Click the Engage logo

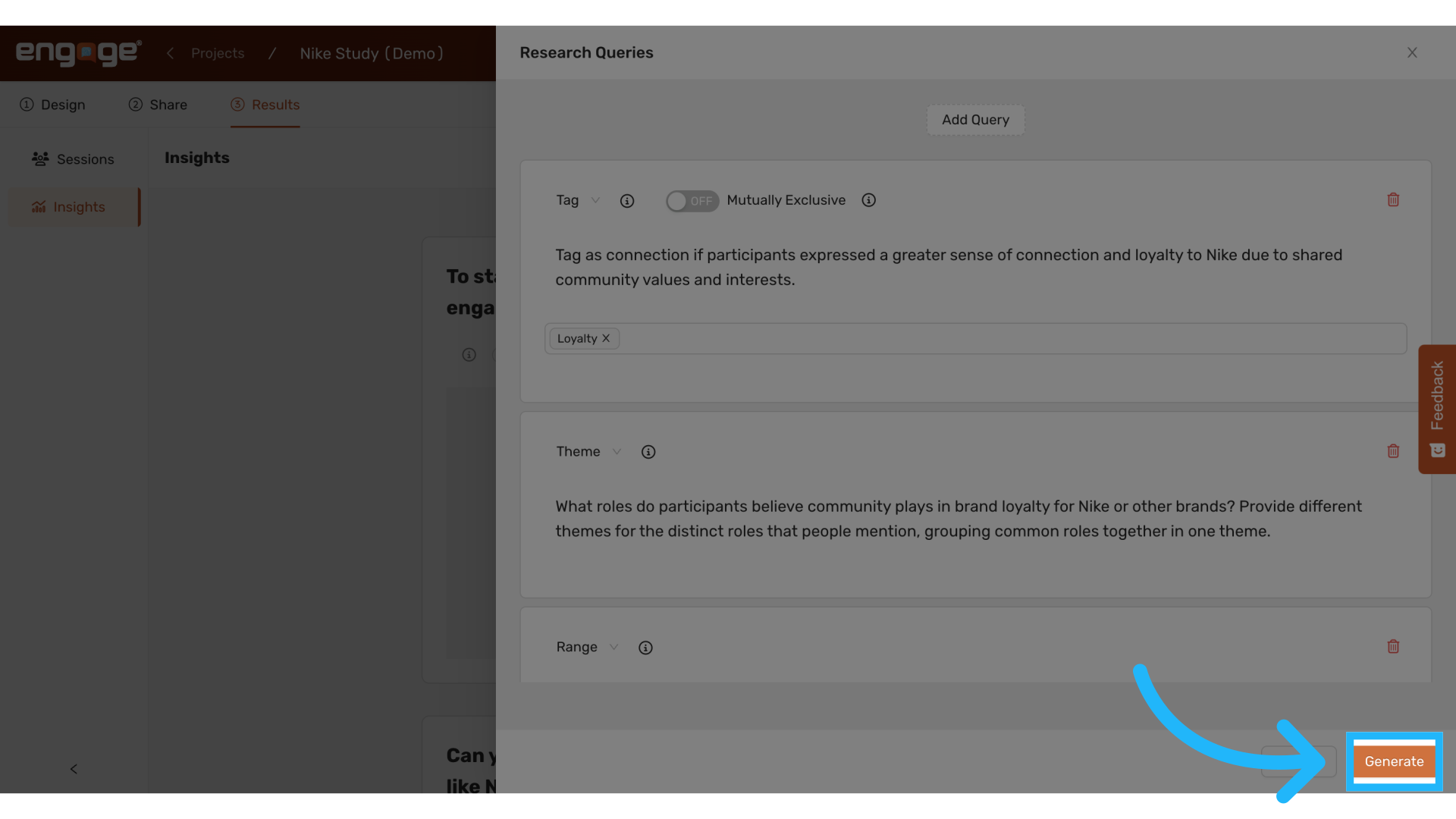point(79,53)
